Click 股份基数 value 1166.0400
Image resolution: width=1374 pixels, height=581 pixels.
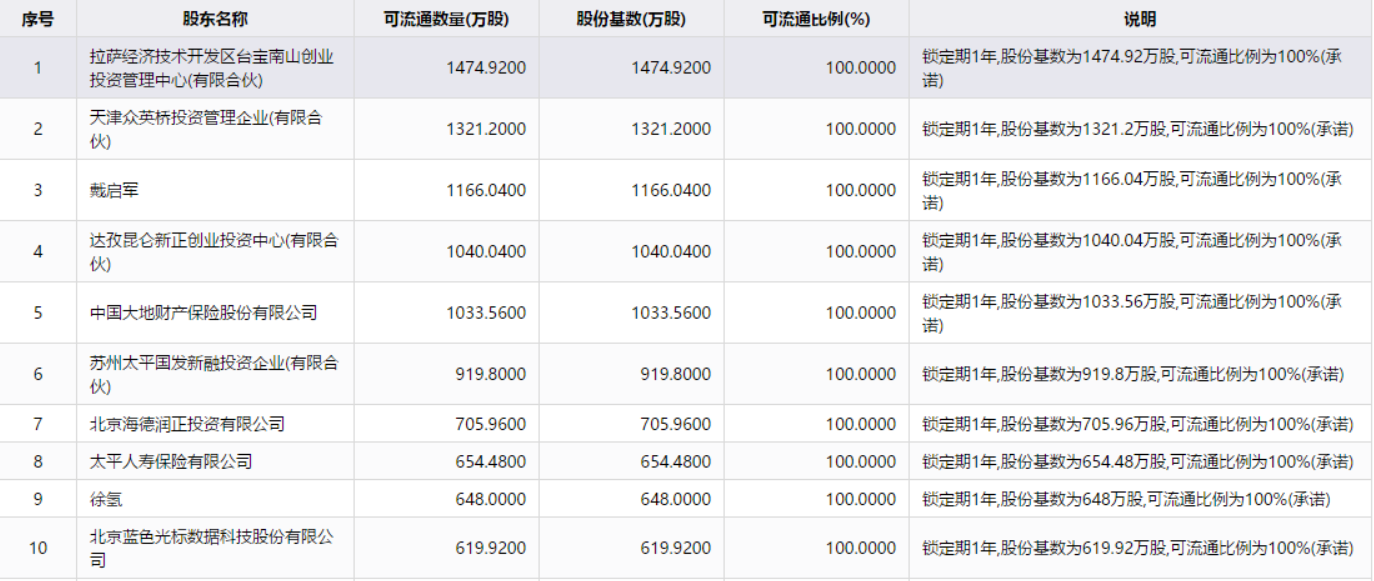(x=671, y=190)
